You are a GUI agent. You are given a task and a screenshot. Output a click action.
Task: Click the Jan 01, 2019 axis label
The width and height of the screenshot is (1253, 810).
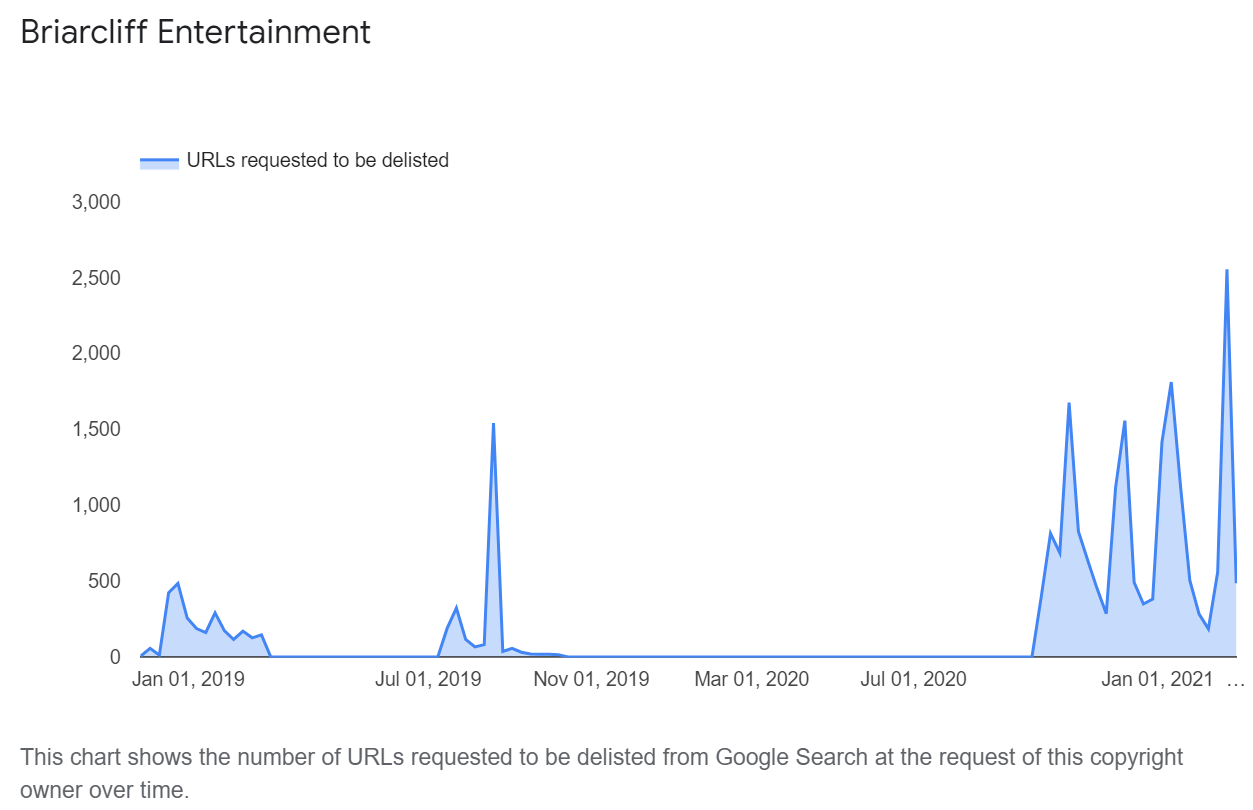point(188,680)
